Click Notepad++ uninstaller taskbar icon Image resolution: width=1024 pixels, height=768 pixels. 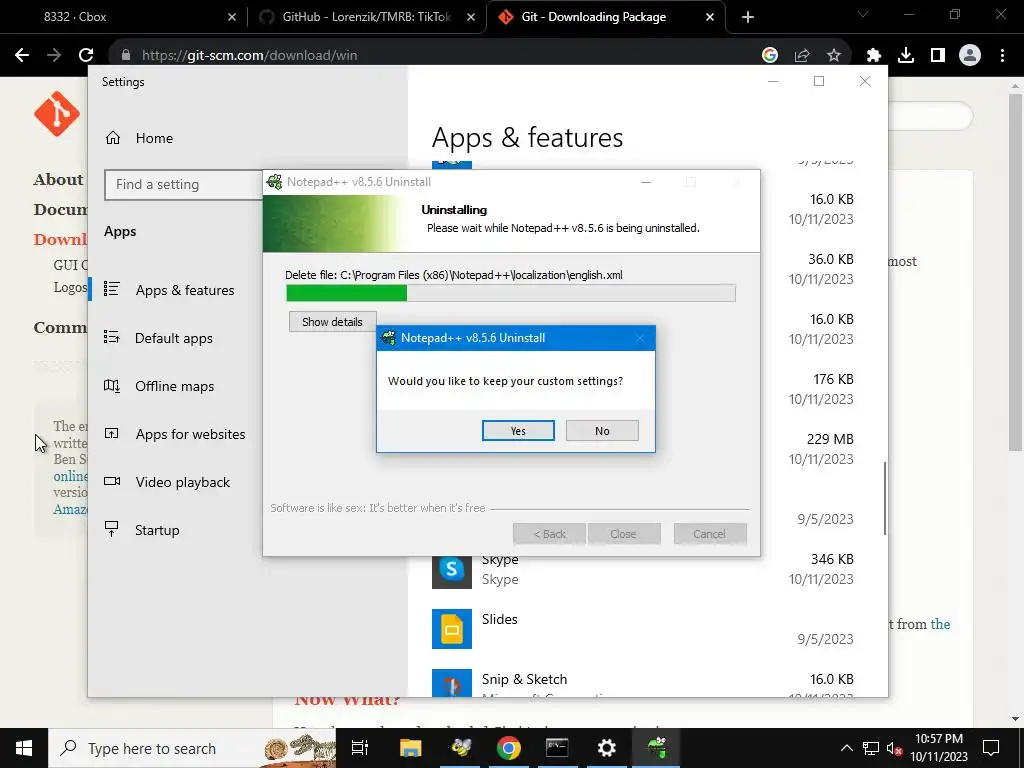656,748
